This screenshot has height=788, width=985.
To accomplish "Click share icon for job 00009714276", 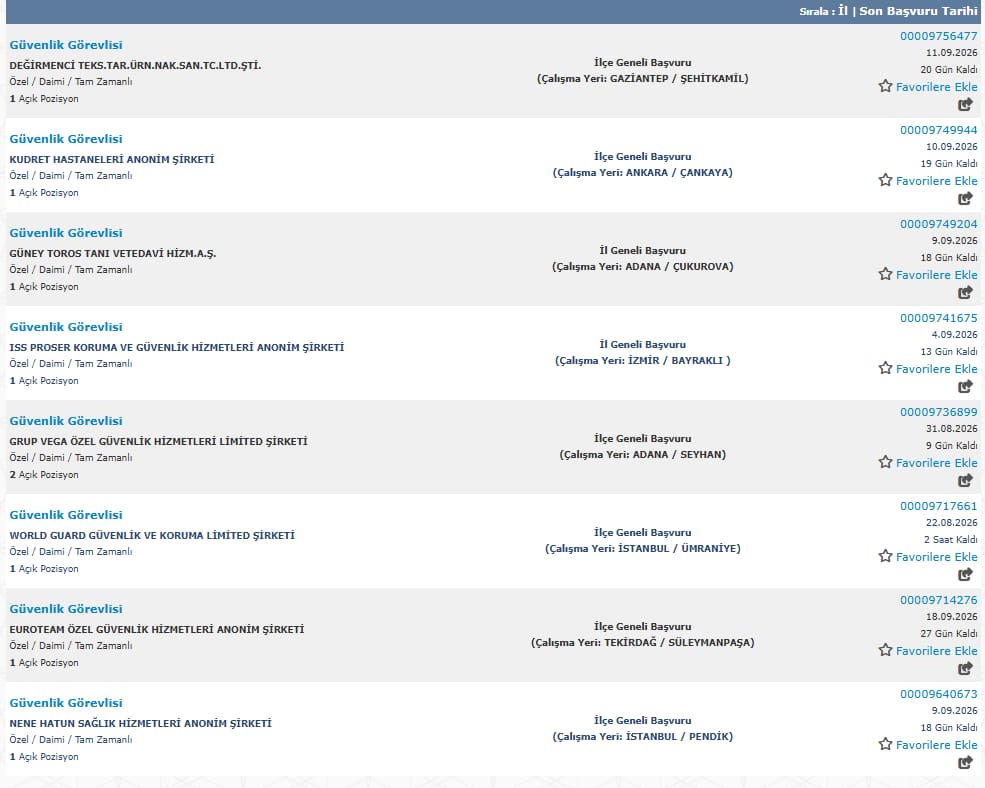I will 965,669.
